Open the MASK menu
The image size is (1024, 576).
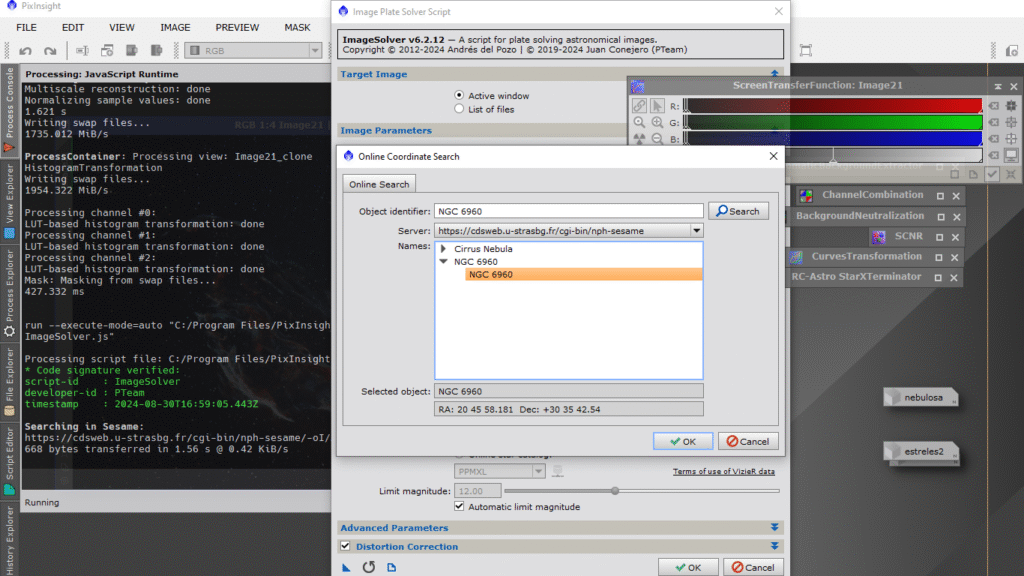[297, 27]
